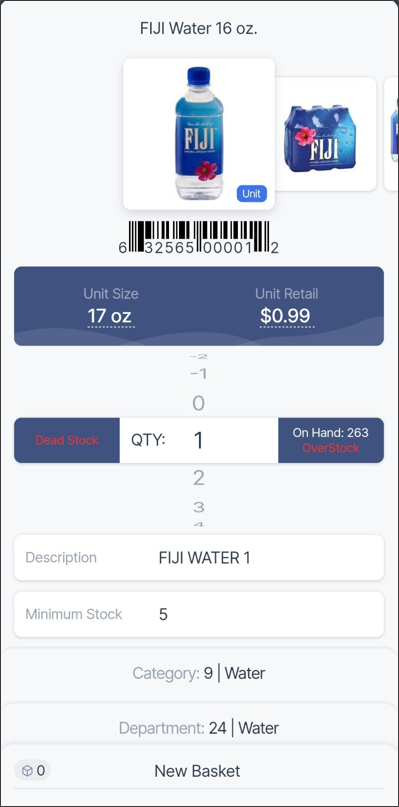Tap the selected QTY value 1
Image resolution: width=399 pixels, height=807 pixels.
point(199,440)
